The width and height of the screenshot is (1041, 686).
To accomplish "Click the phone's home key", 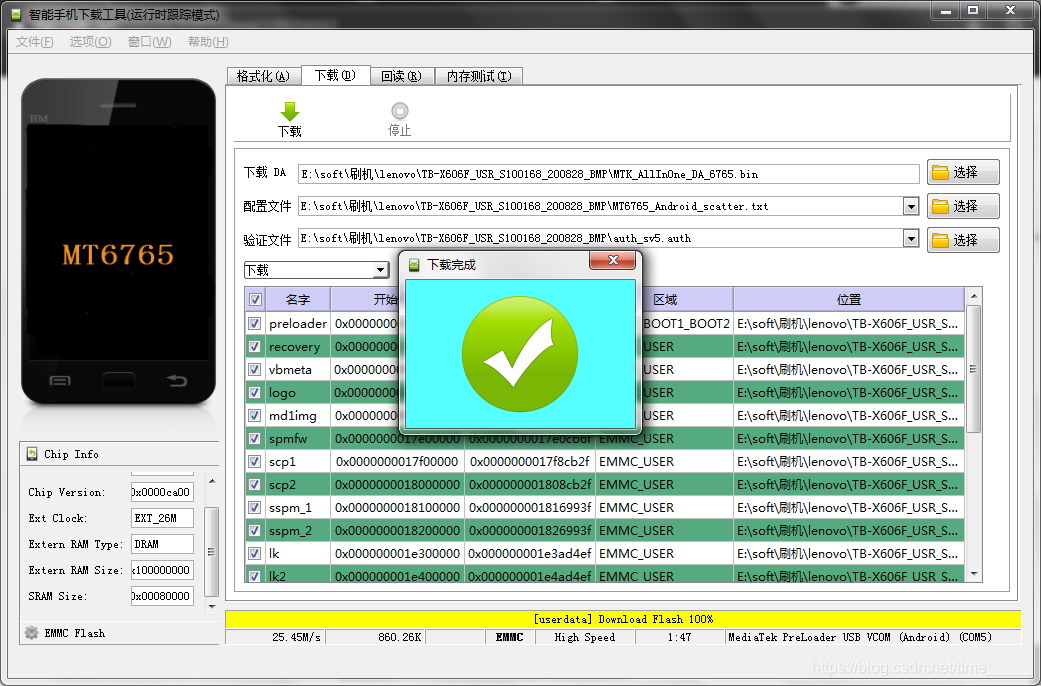I will click(x=118, y=381).
